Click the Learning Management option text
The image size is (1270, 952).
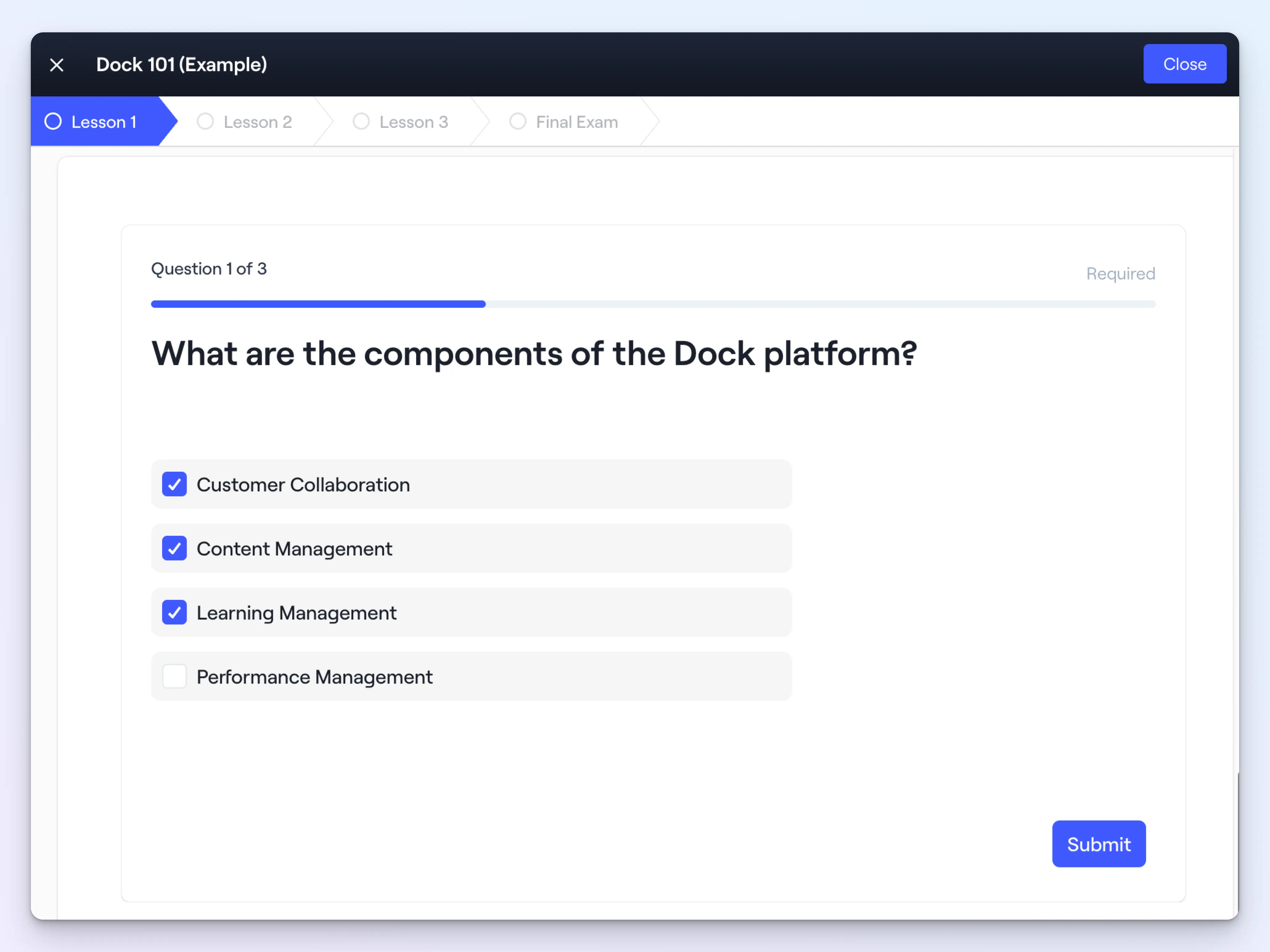pos(296,613)
